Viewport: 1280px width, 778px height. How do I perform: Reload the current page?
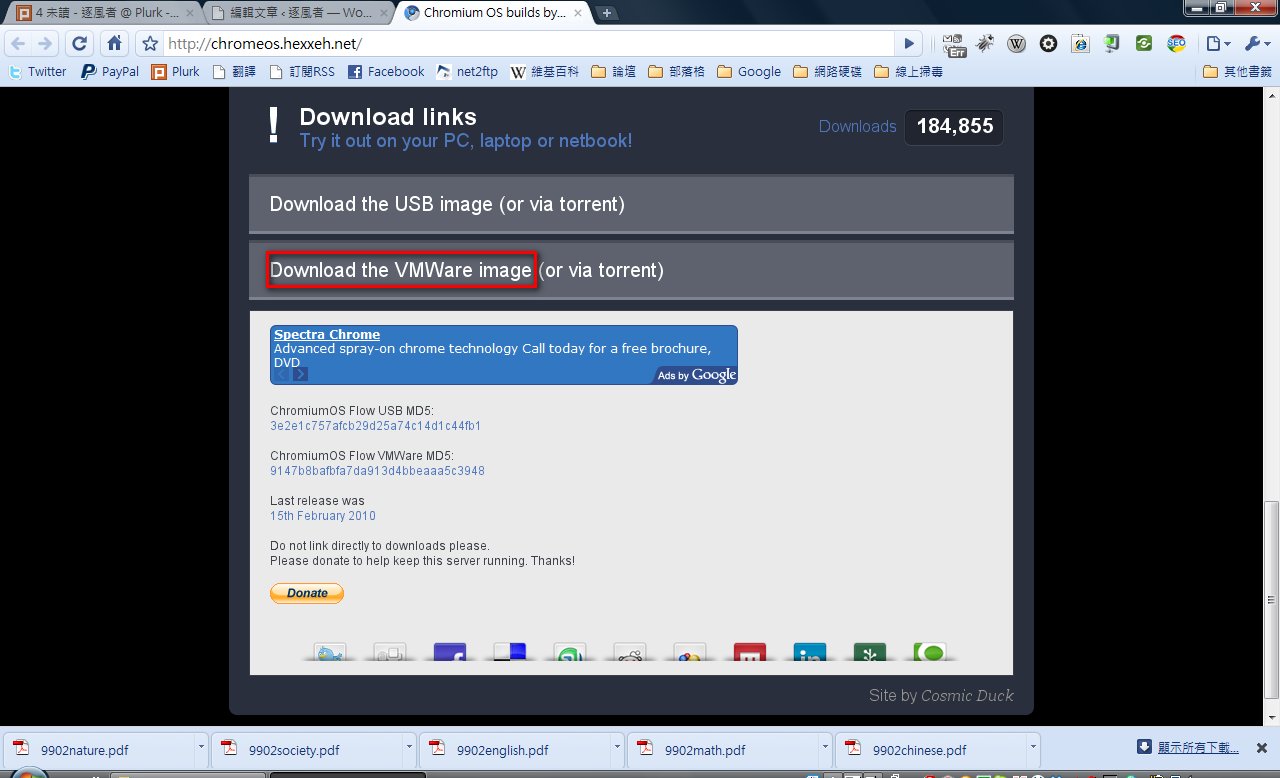[x=80, y=44]
